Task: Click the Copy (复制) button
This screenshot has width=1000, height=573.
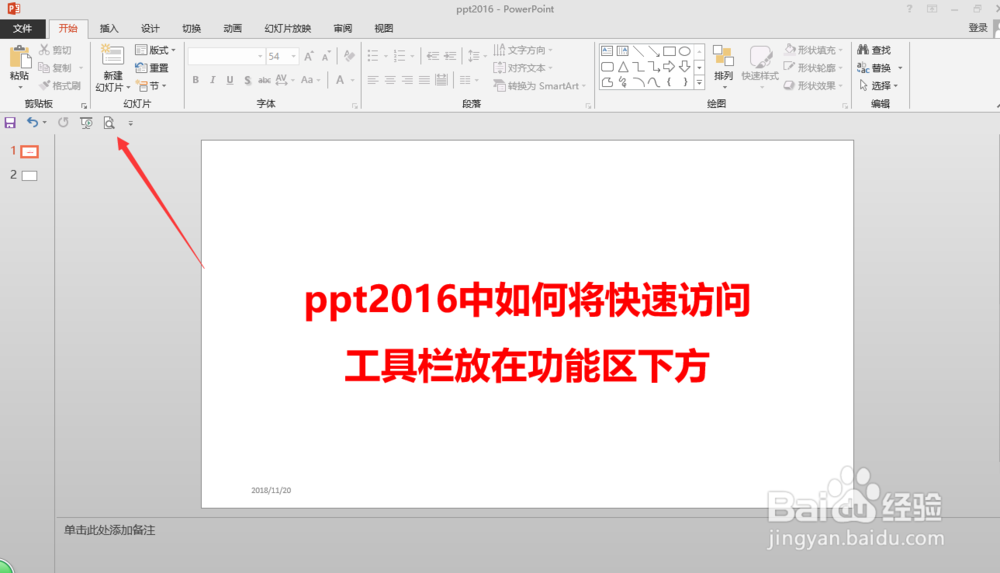Action: [55, 68]
